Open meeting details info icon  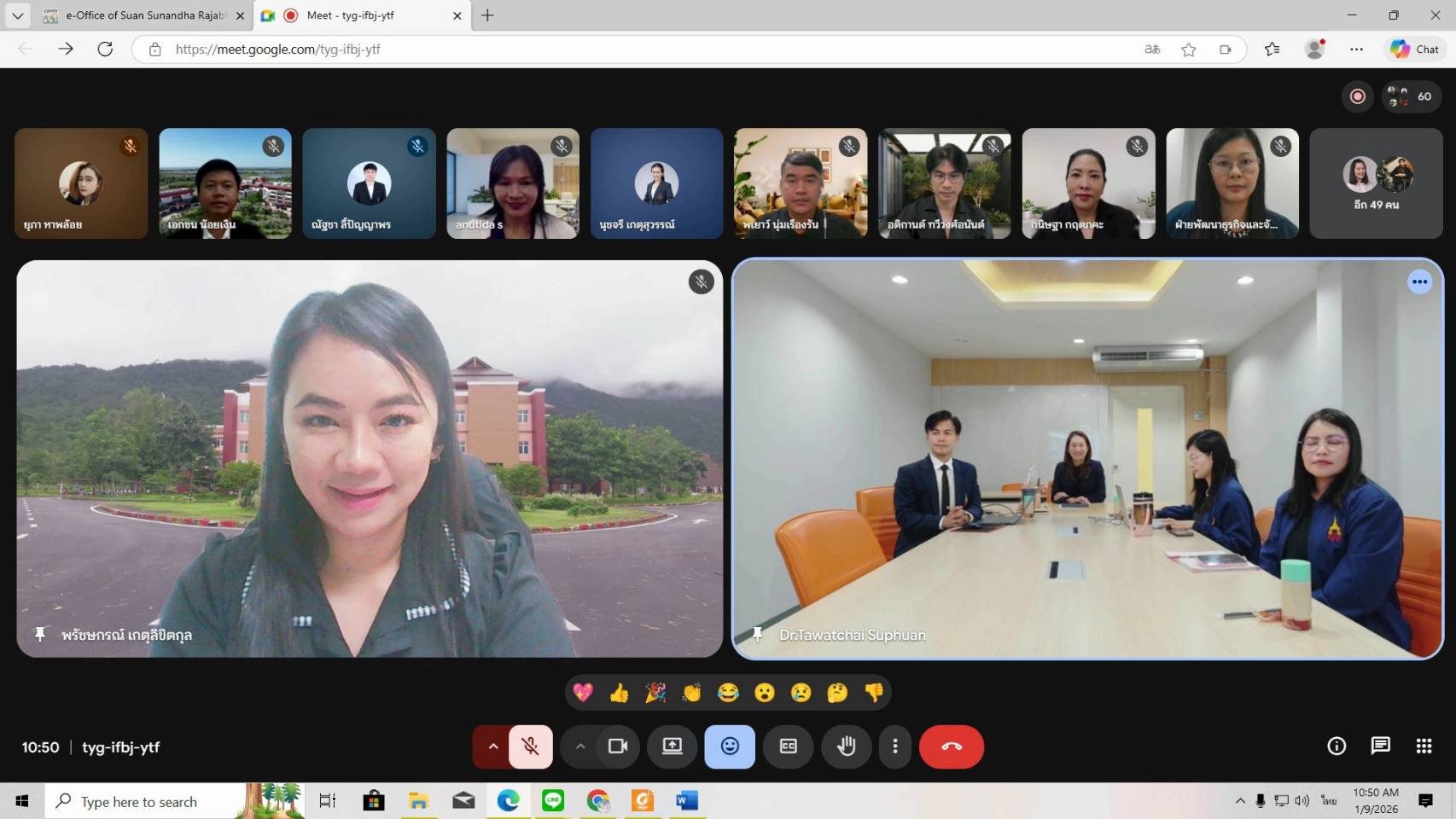click(x=1337, y=746)
